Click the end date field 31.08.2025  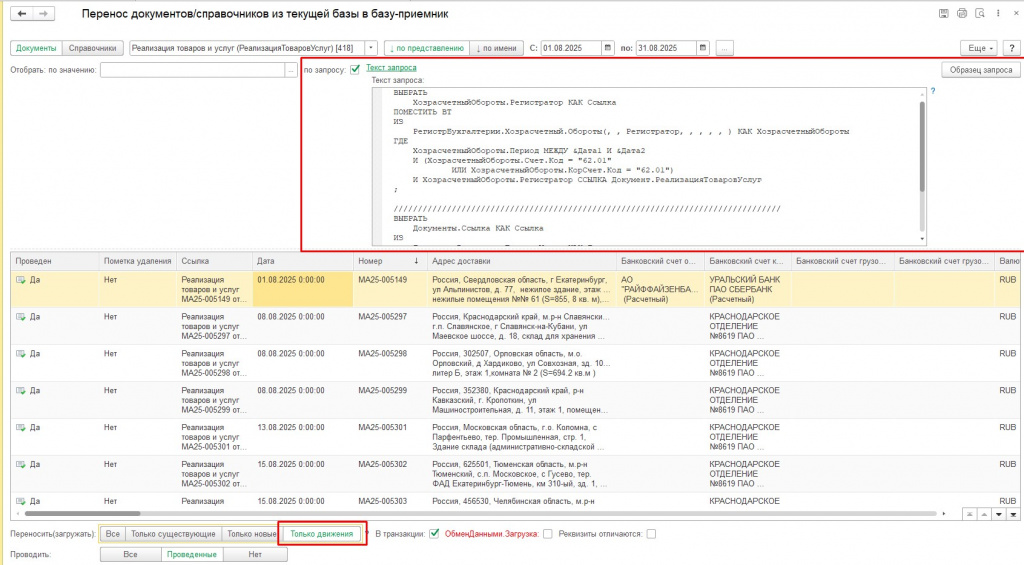[665, 48]
